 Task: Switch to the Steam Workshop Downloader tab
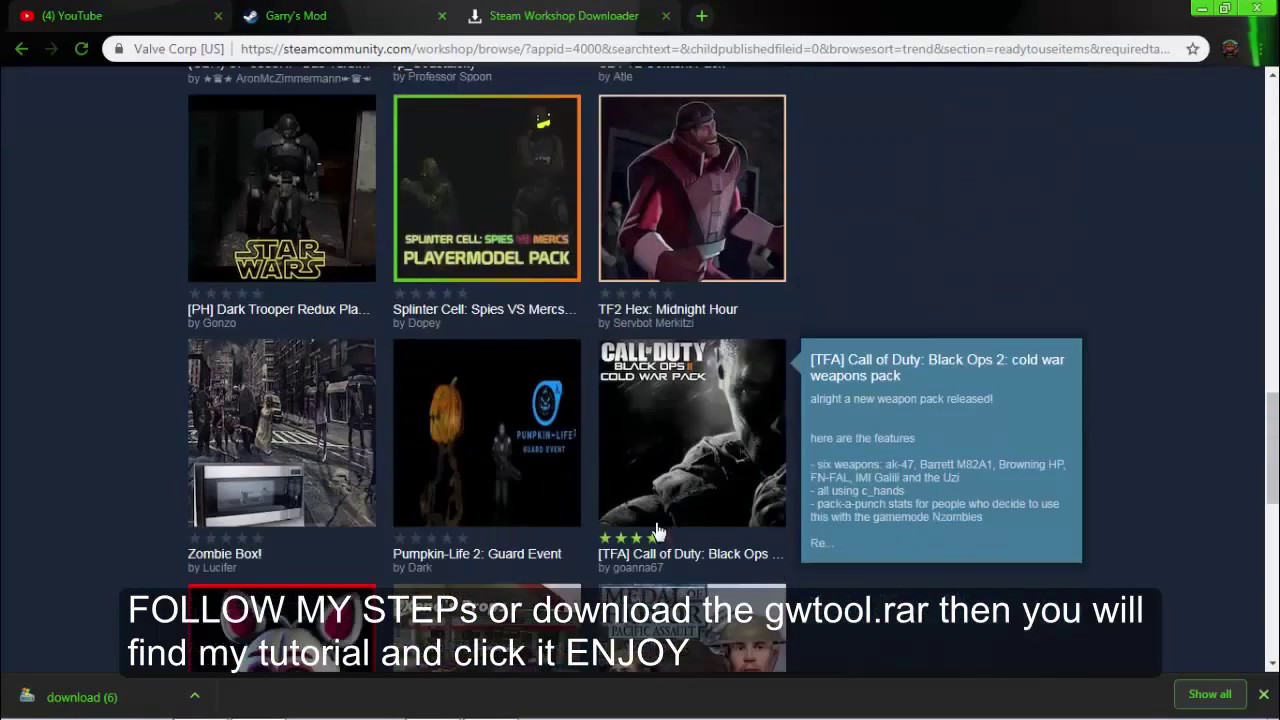pos(568,16)
